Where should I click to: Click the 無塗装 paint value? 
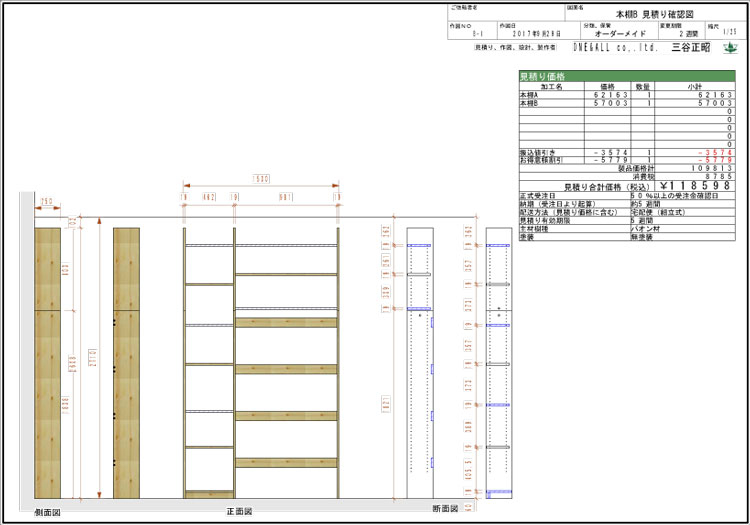(x=641, y=237)
